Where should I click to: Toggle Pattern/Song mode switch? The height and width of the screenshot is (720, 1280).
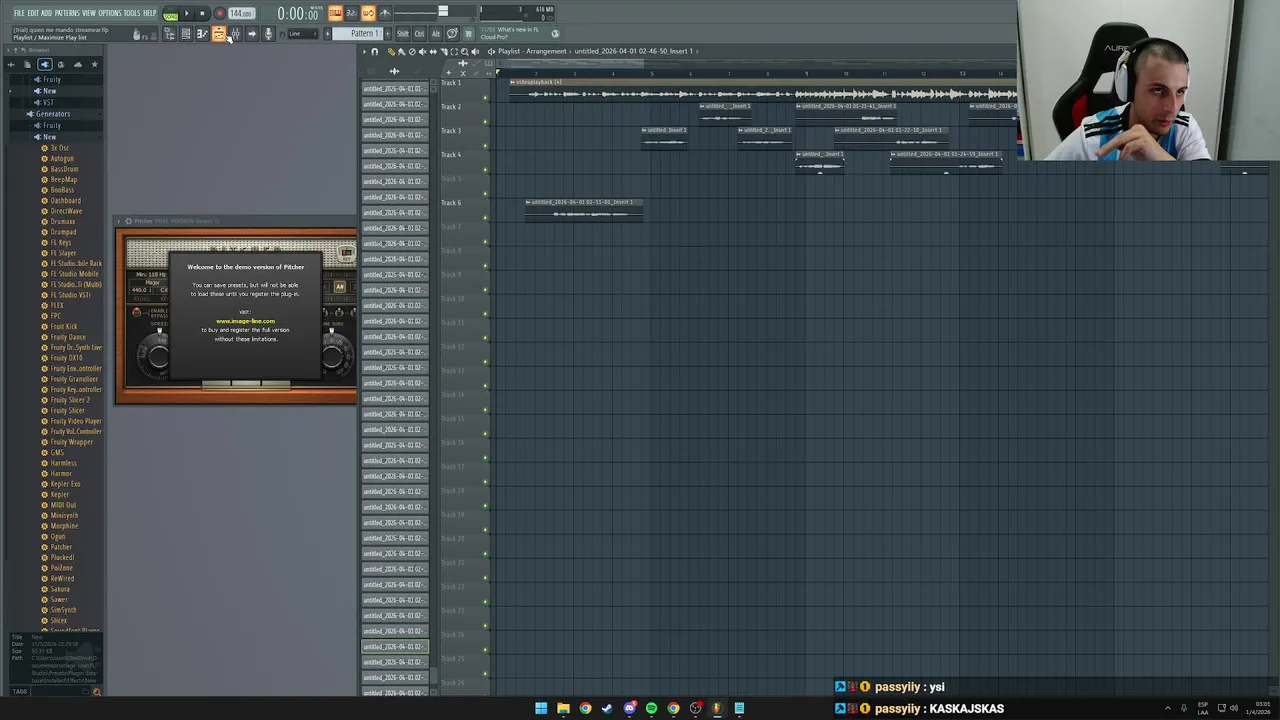pyautogui.click(x=170, y=13)
